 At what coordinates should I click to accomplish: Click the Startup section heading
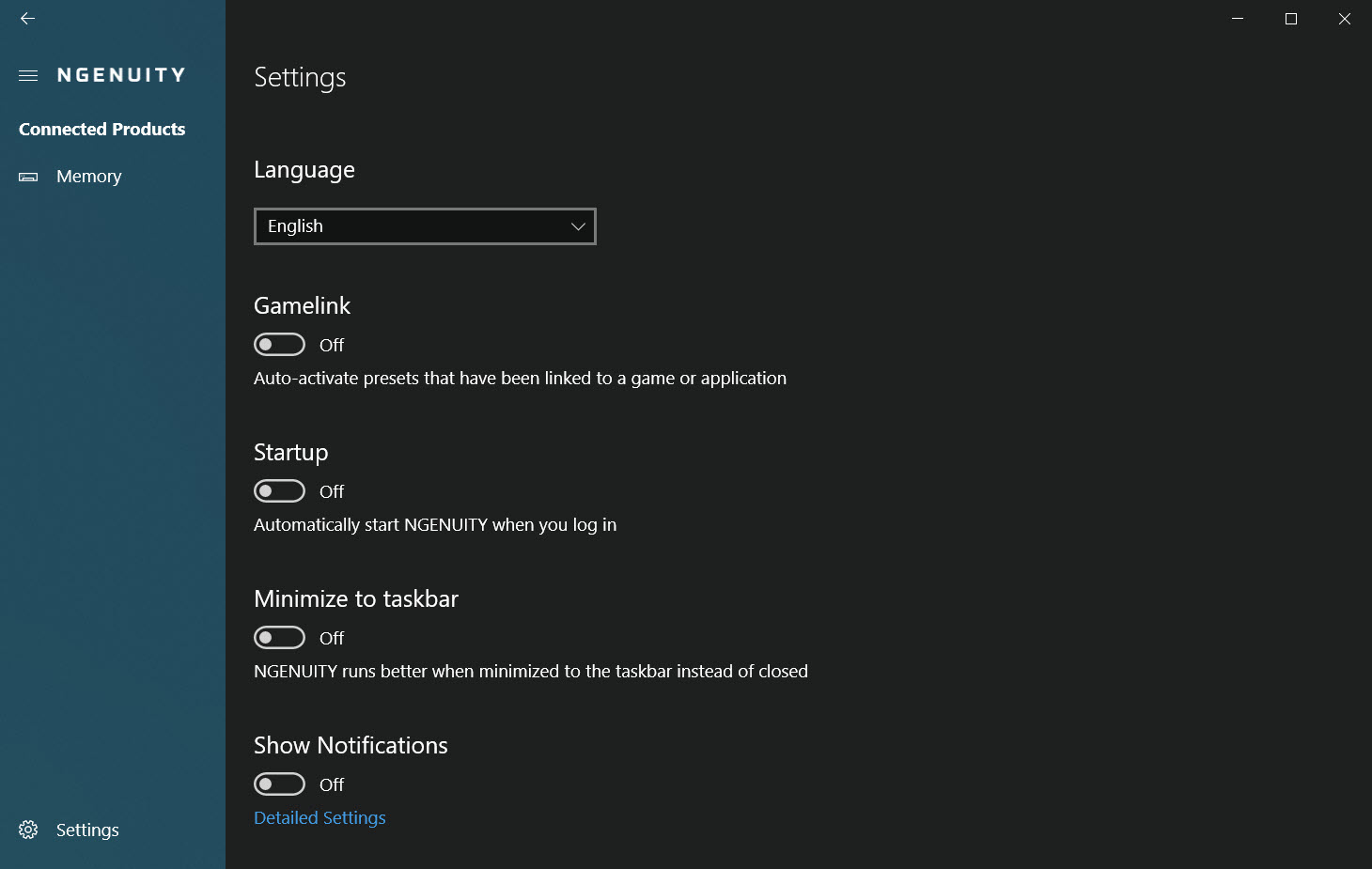pos(291,453)
